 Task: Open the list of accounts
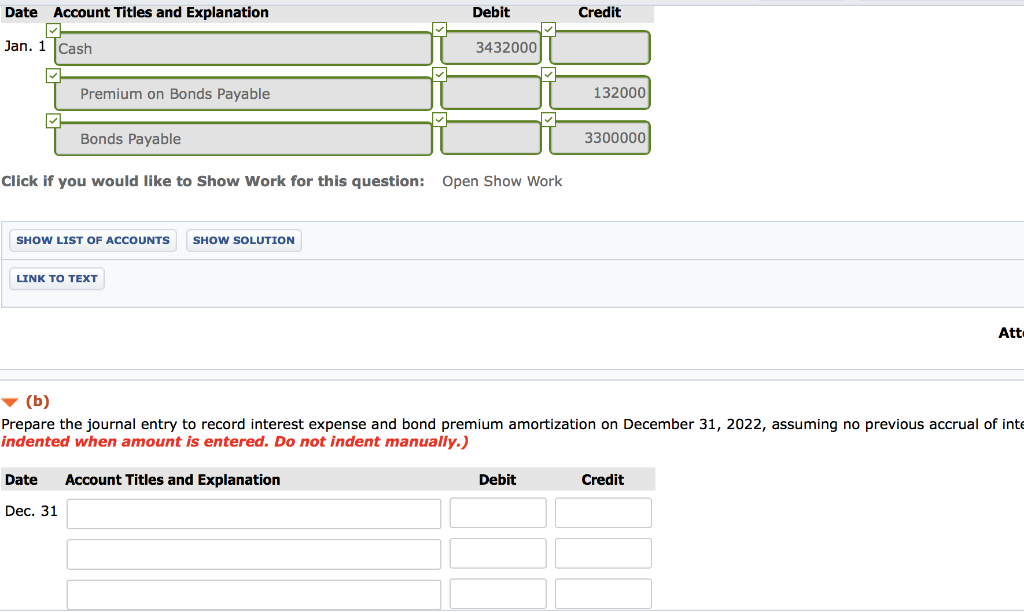point(92,240)
